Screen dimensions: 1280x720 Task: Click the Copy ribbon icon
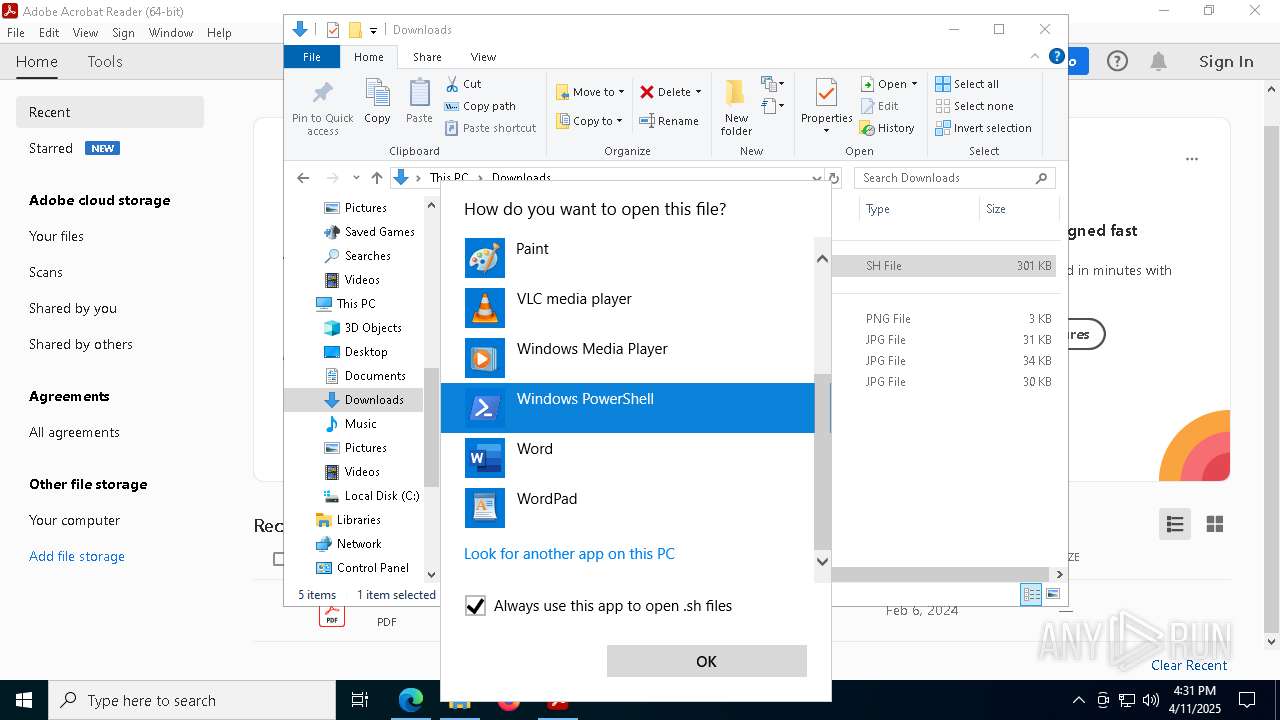point(377,102)
